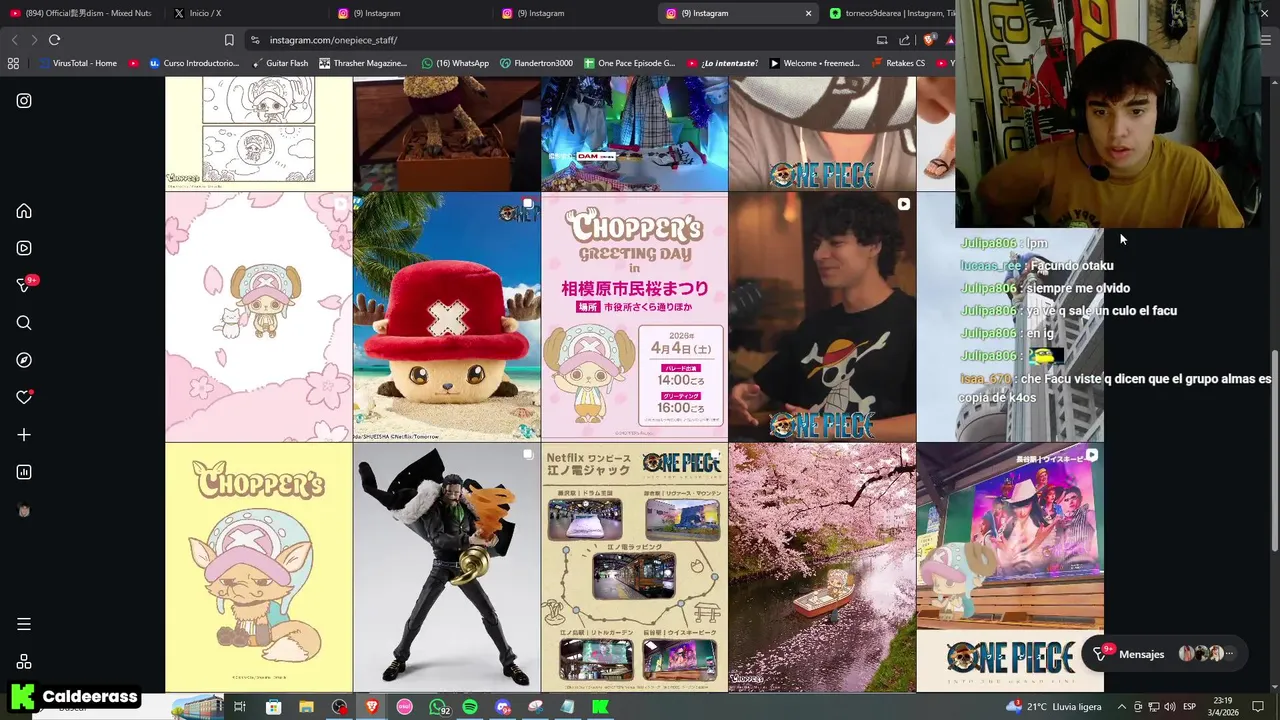Open Notifications heart icon
The image size is (1280, 720).
pyautogui.click(x=24, y=397)
